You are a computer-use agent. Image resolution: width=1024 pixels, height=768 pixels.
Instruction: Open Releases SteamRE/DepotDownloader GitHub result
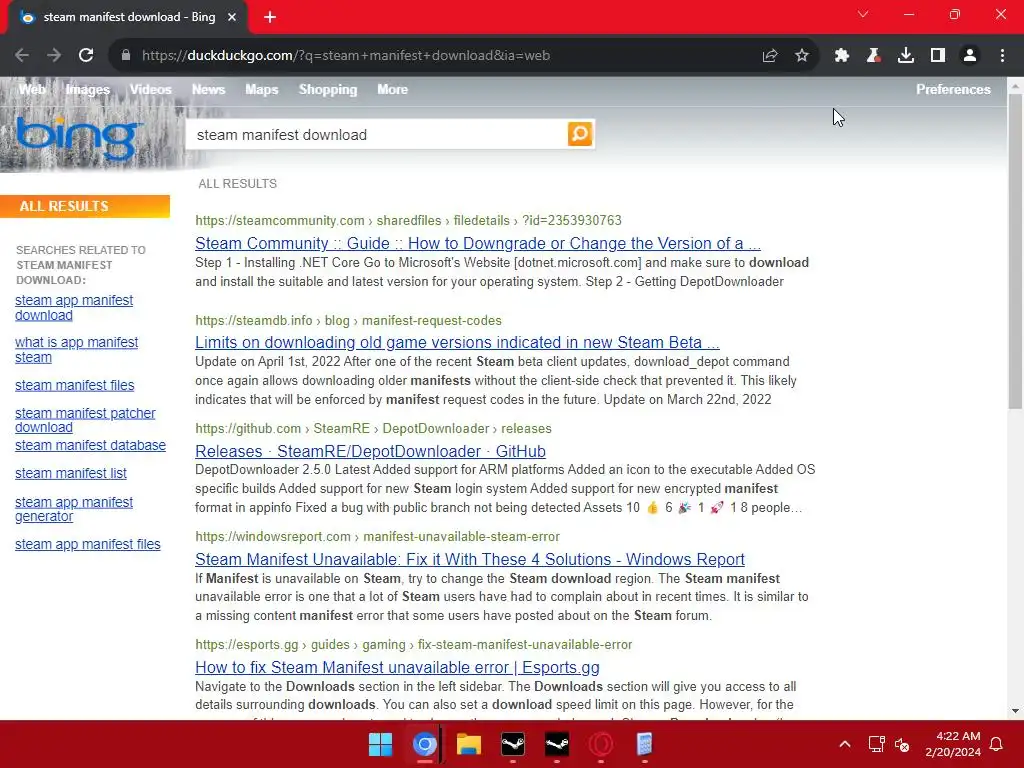pos(370,451)
